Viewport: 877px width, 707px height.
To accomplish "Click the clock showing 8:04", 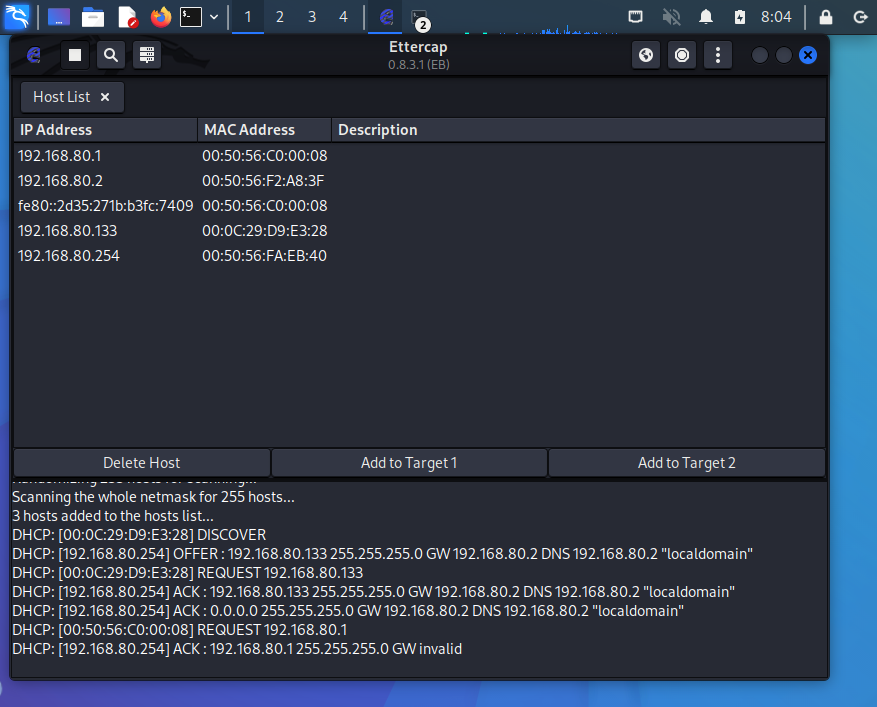I will click(x=776, y=17).
